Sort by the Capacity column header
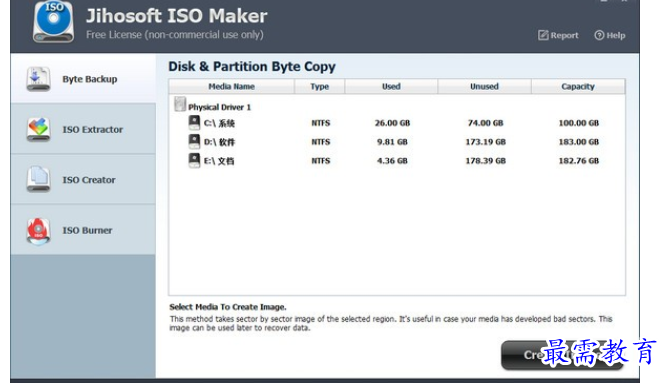Viewport: 665px width, 383px height. pos(578,87)
